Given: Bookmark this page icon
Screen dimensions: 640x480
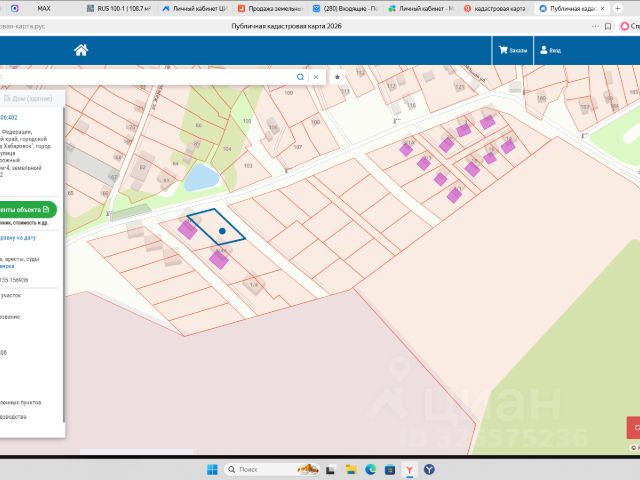Looking at the screenshot, I should pos(608,27).
